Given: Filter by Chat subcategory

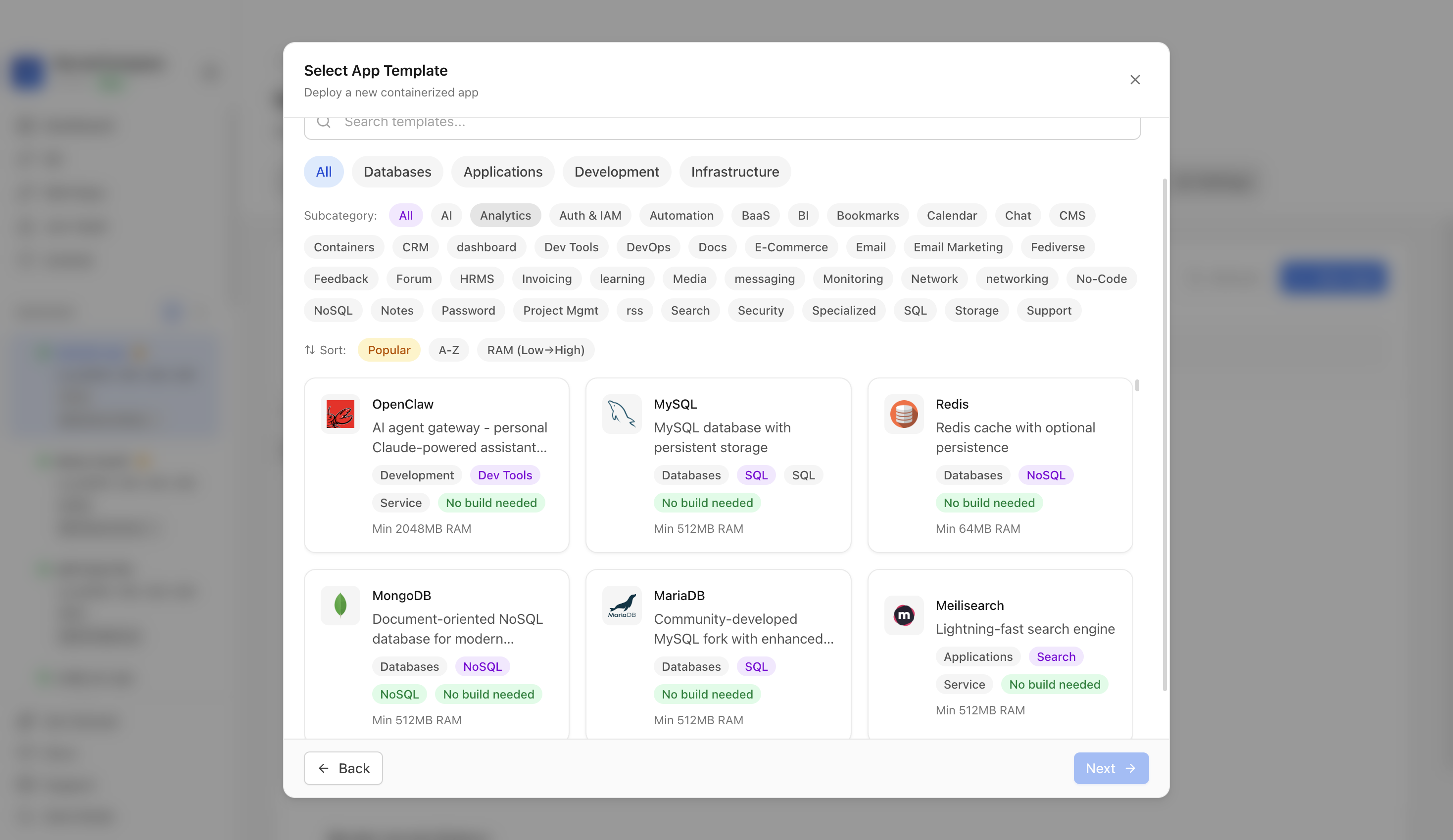Looking at the screenshot, I should point(1017,215).
